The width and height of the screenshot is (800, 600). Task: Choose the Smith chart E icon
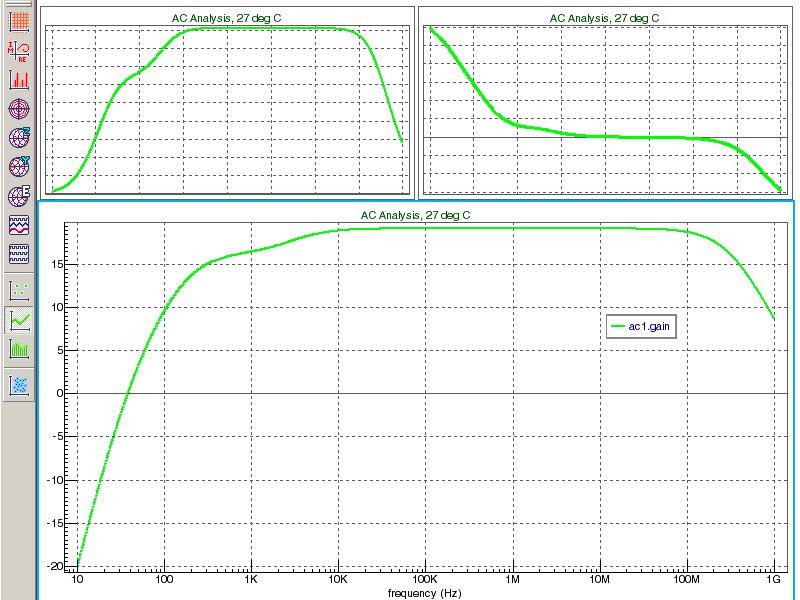tap(19, 196)
